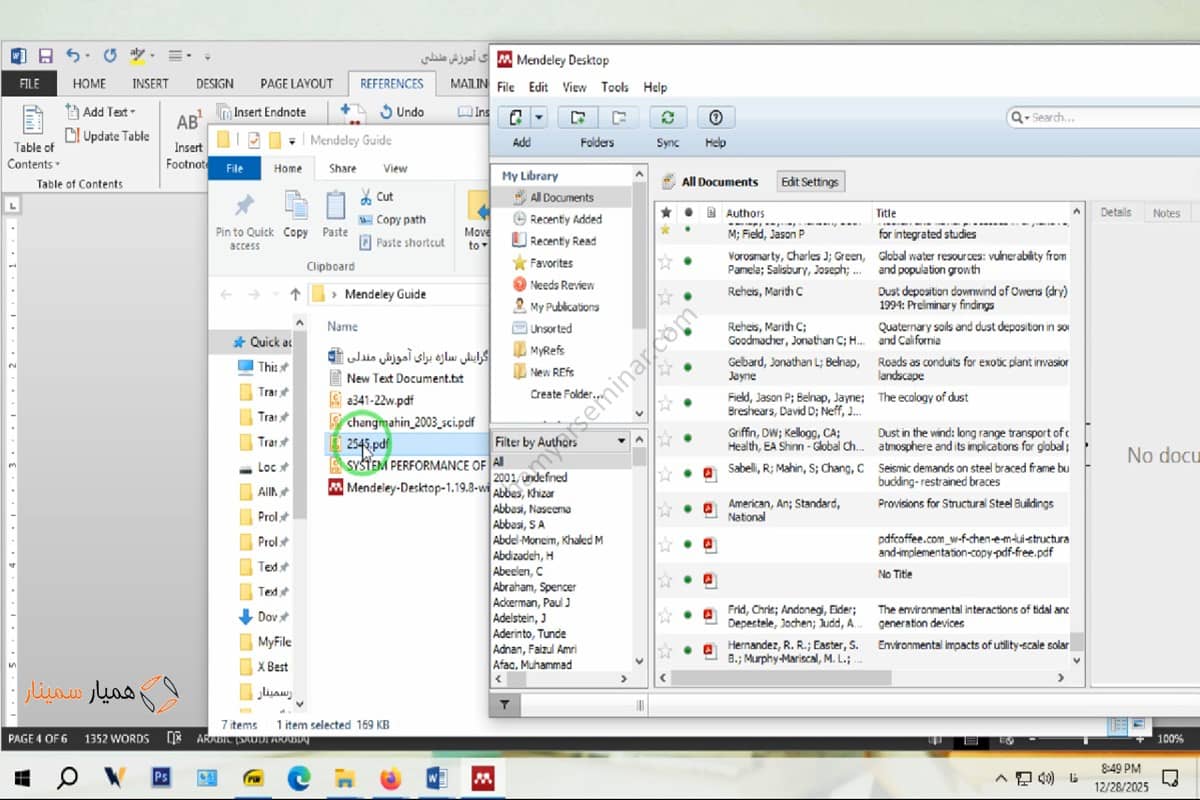Toggle favorite star for Vorosmarty row

[x=666, y=262]
